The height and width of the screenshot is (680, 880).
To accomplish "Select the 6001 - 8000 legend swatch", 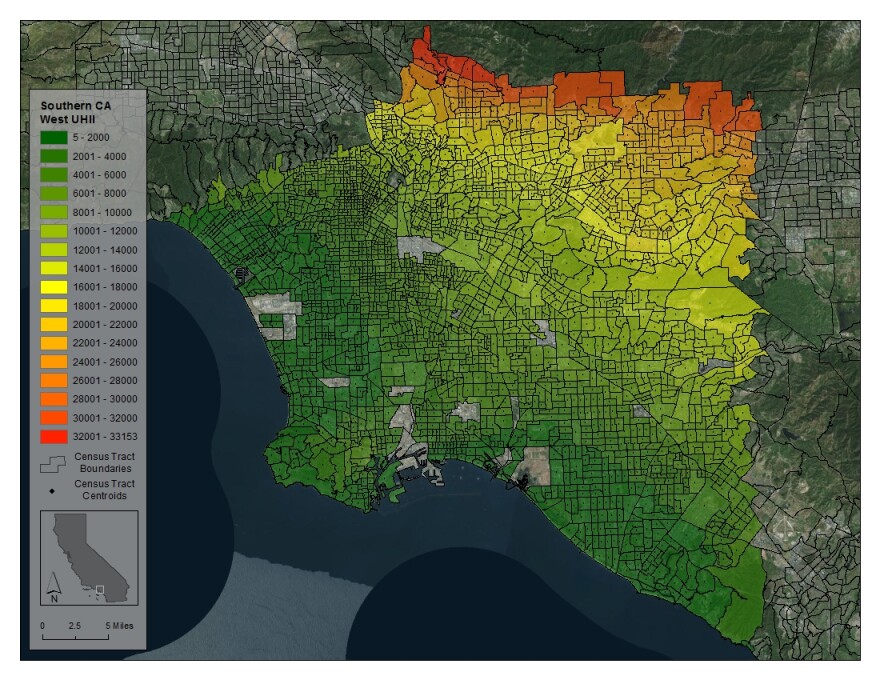I will (x=54, y=194).
